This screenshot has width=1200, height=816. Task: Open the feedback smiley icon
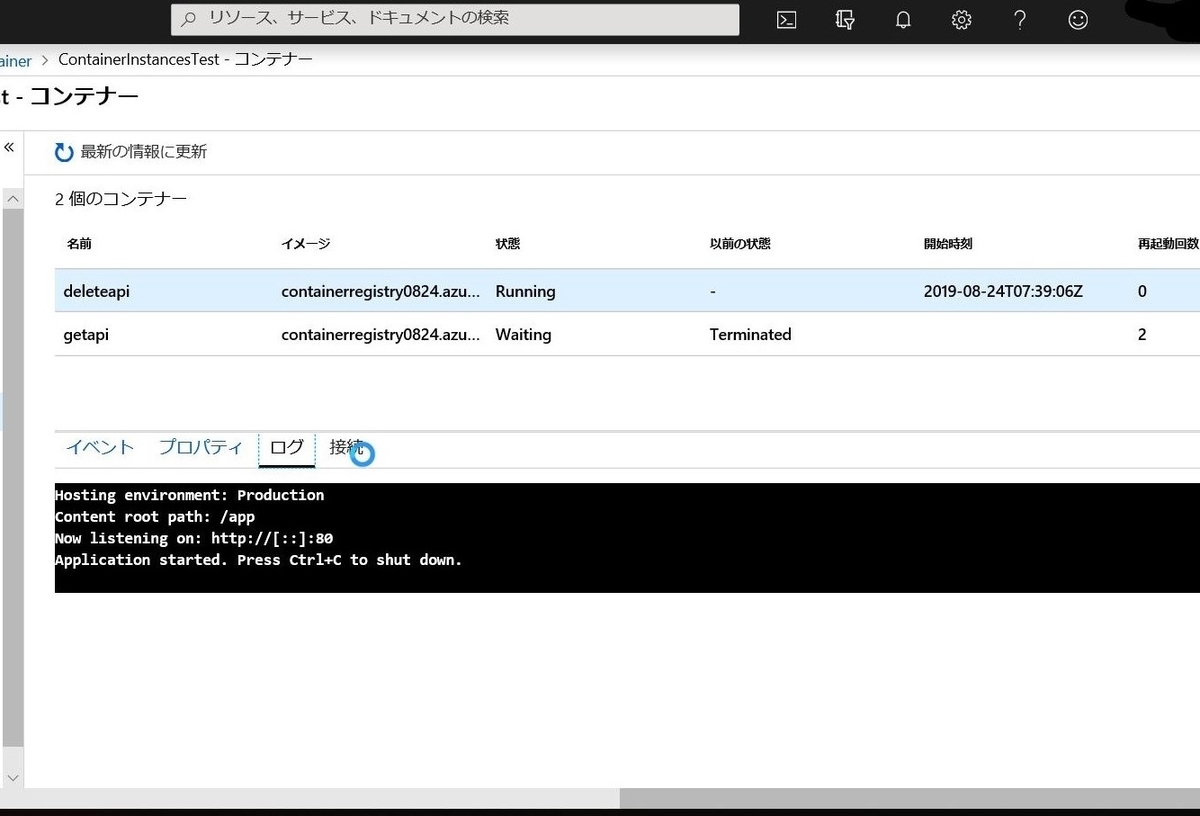click(1077, 20)
